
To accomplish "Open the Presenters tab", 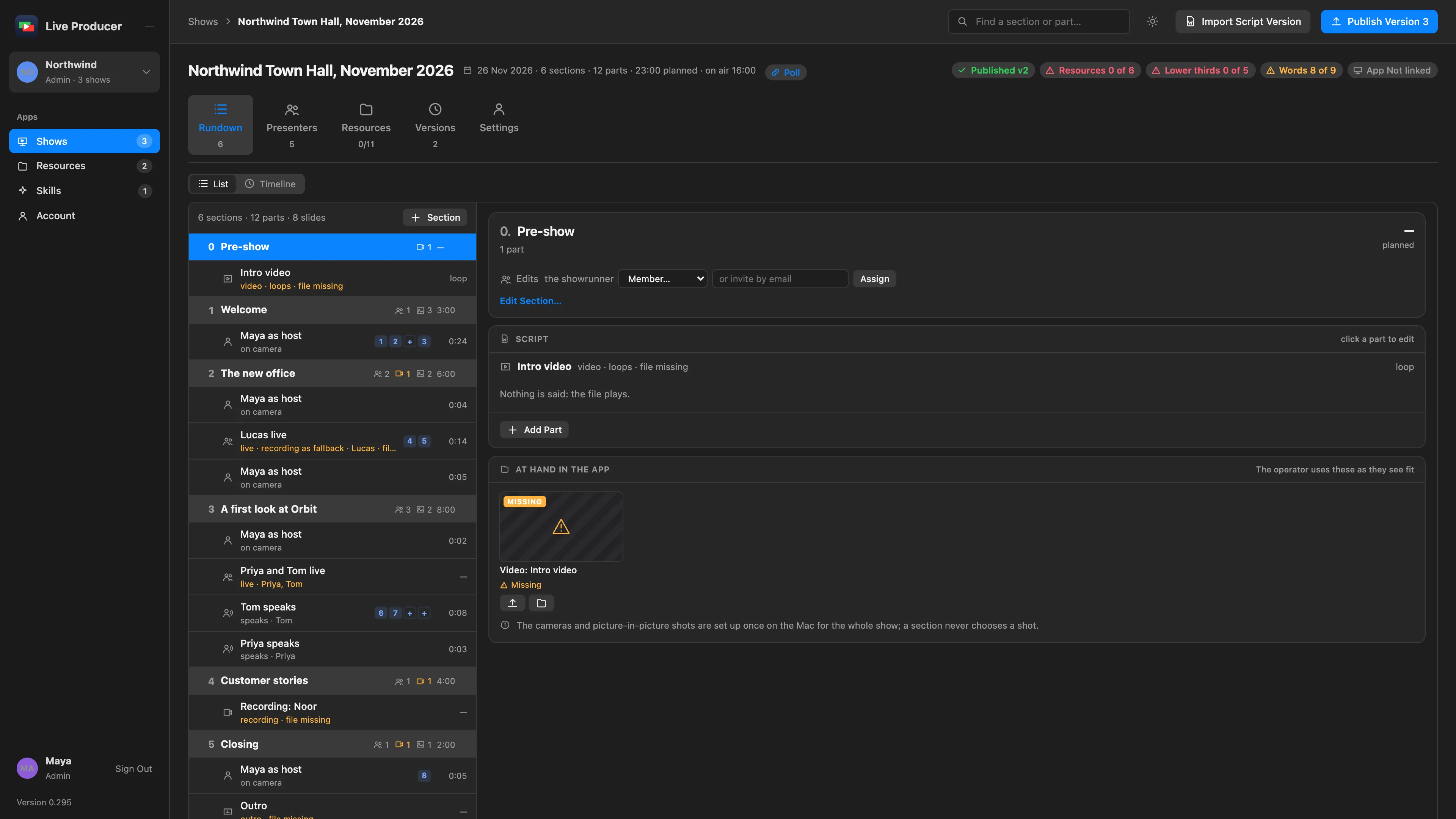I will point(292,125).
